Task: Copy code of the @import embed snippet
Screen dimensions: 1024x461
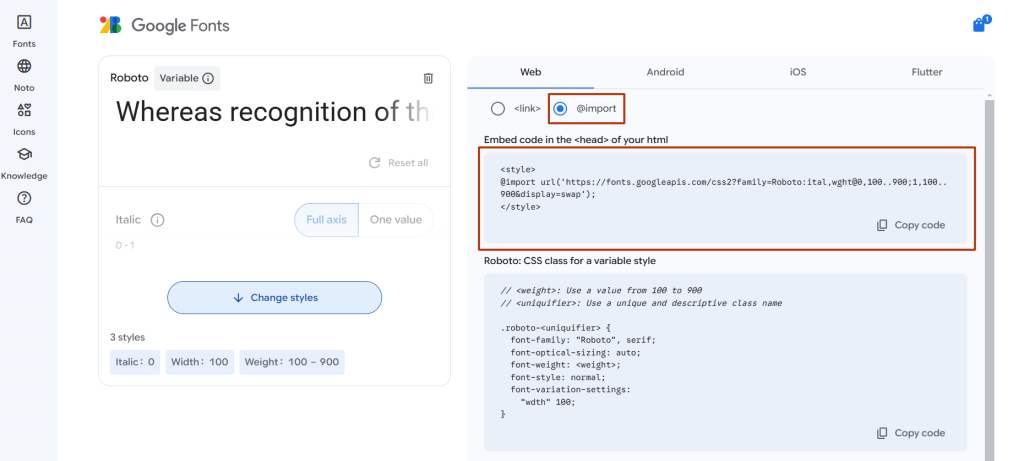Action: [x=911, y=225]
